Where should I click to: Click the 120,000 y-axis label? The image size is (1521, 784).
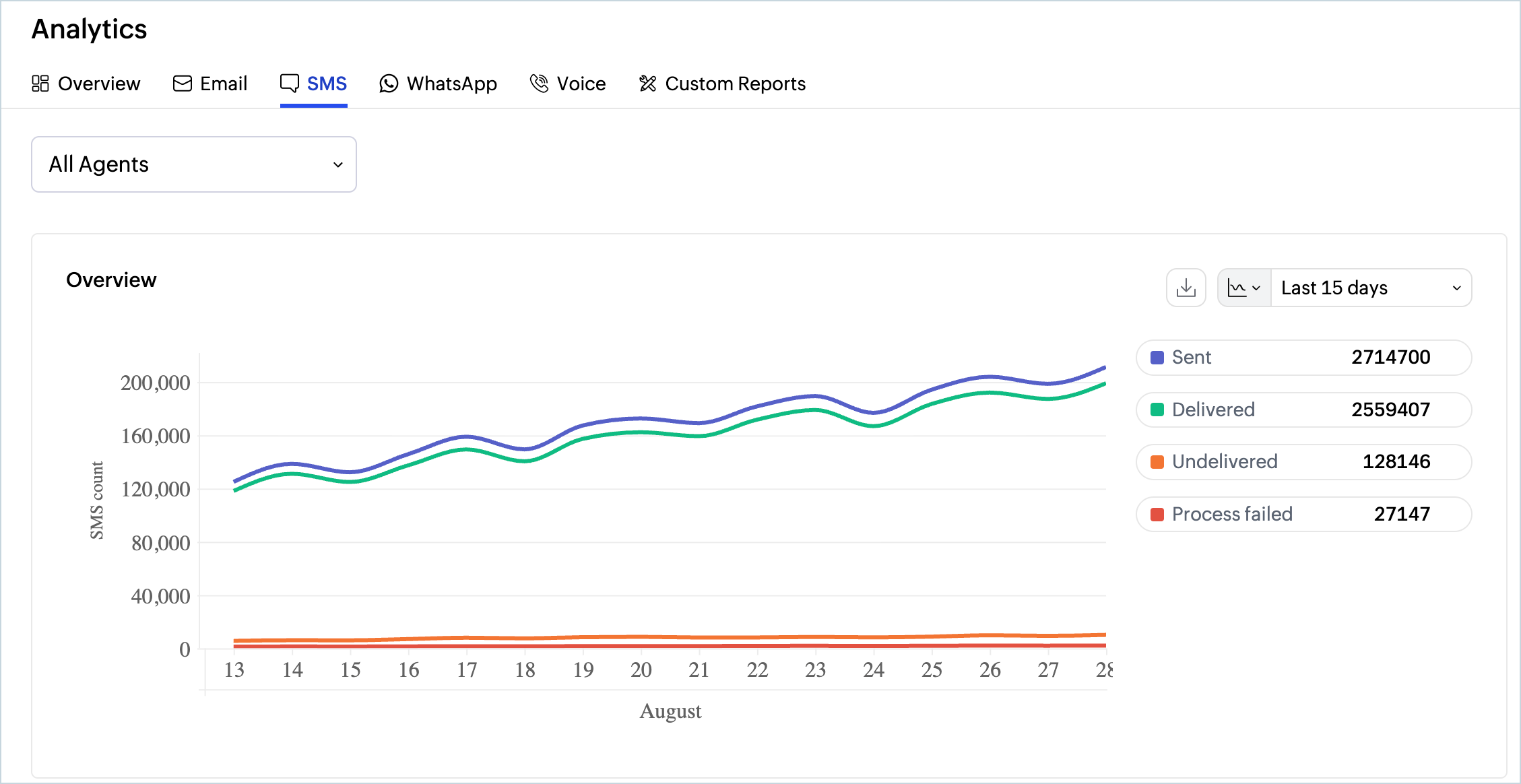point(155,490)
